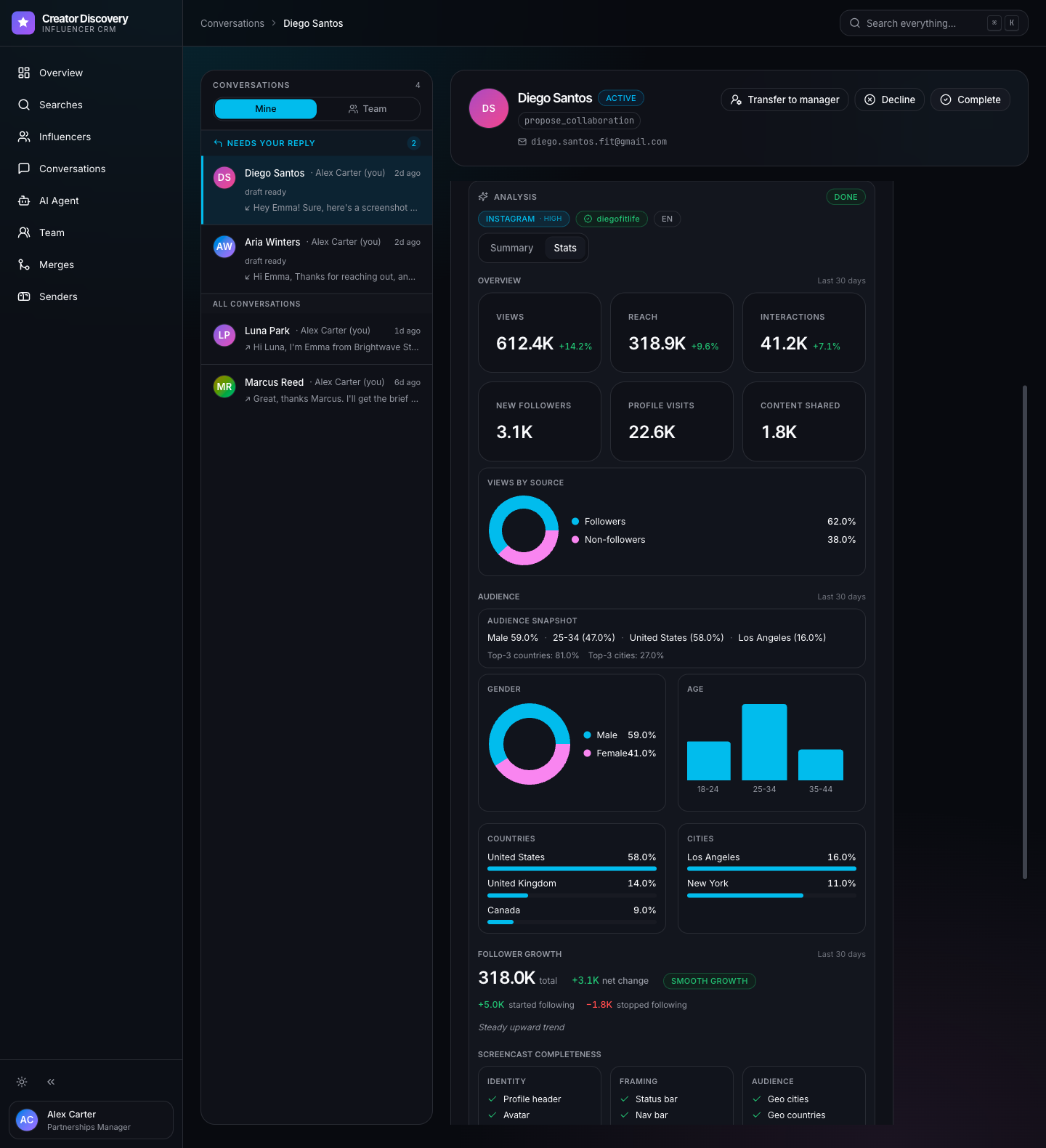Screen dimensions: 1046x1148
Task: Click the AC avatar for Alex Carter
Action: tap(27, 1120)
